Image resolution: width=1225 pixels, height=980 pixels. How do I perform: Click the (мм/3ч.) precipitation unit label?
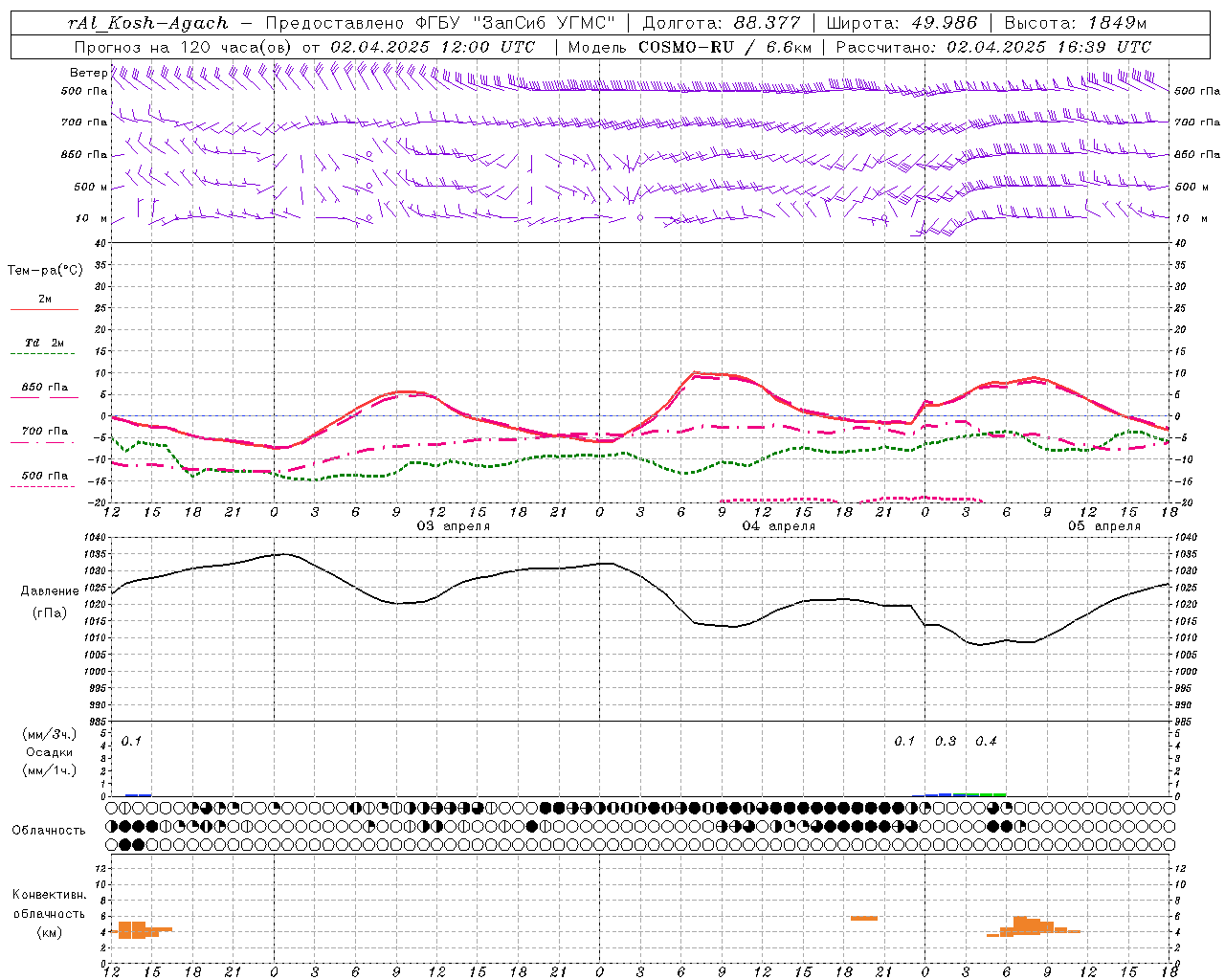[49, 735]
